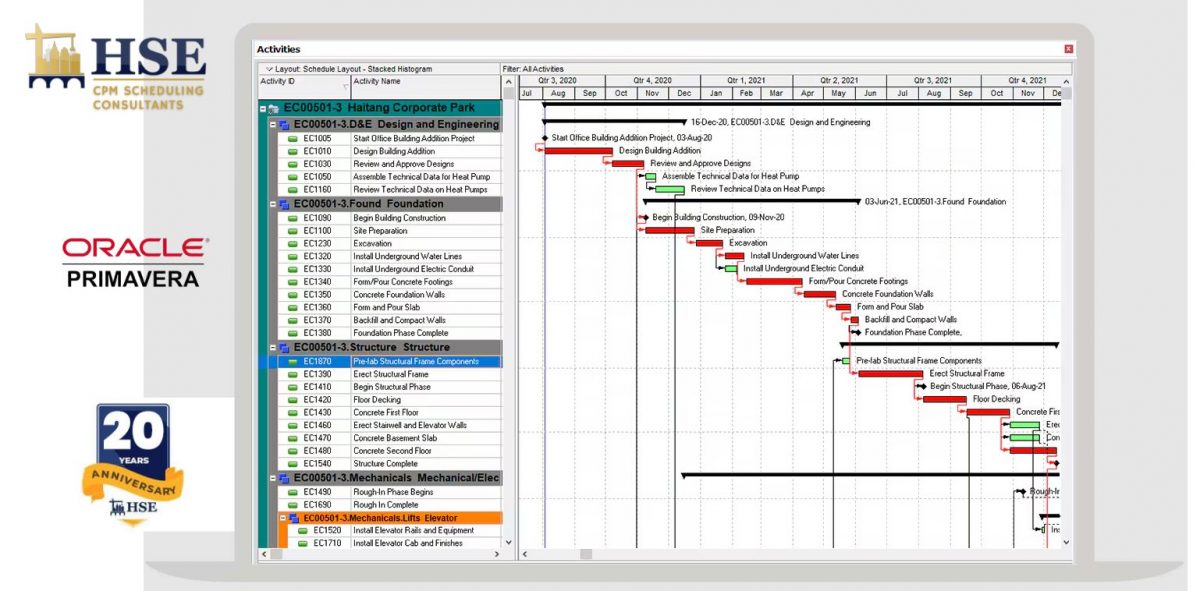This screenshot has height=591, width=1200.
Task: Click activity icon beside EC1050
Action: 293,177
